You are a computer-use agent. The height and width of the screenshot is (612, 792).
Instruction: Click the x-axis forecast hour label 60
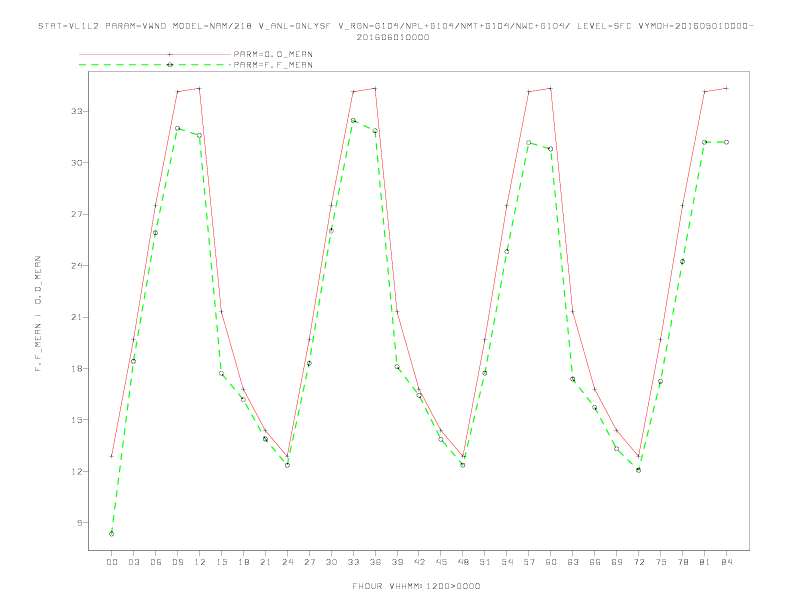tap(551, 562)
